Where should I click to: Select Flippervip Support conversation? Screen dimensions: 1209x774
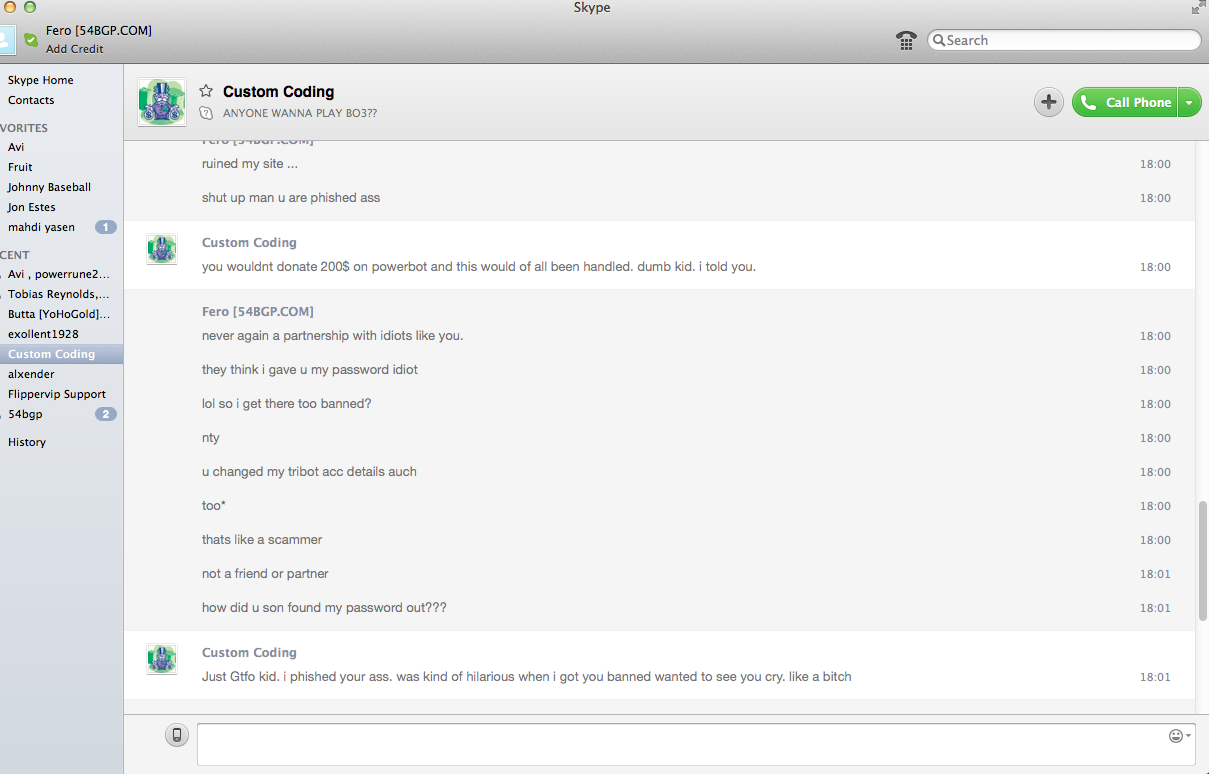point(57,394)
